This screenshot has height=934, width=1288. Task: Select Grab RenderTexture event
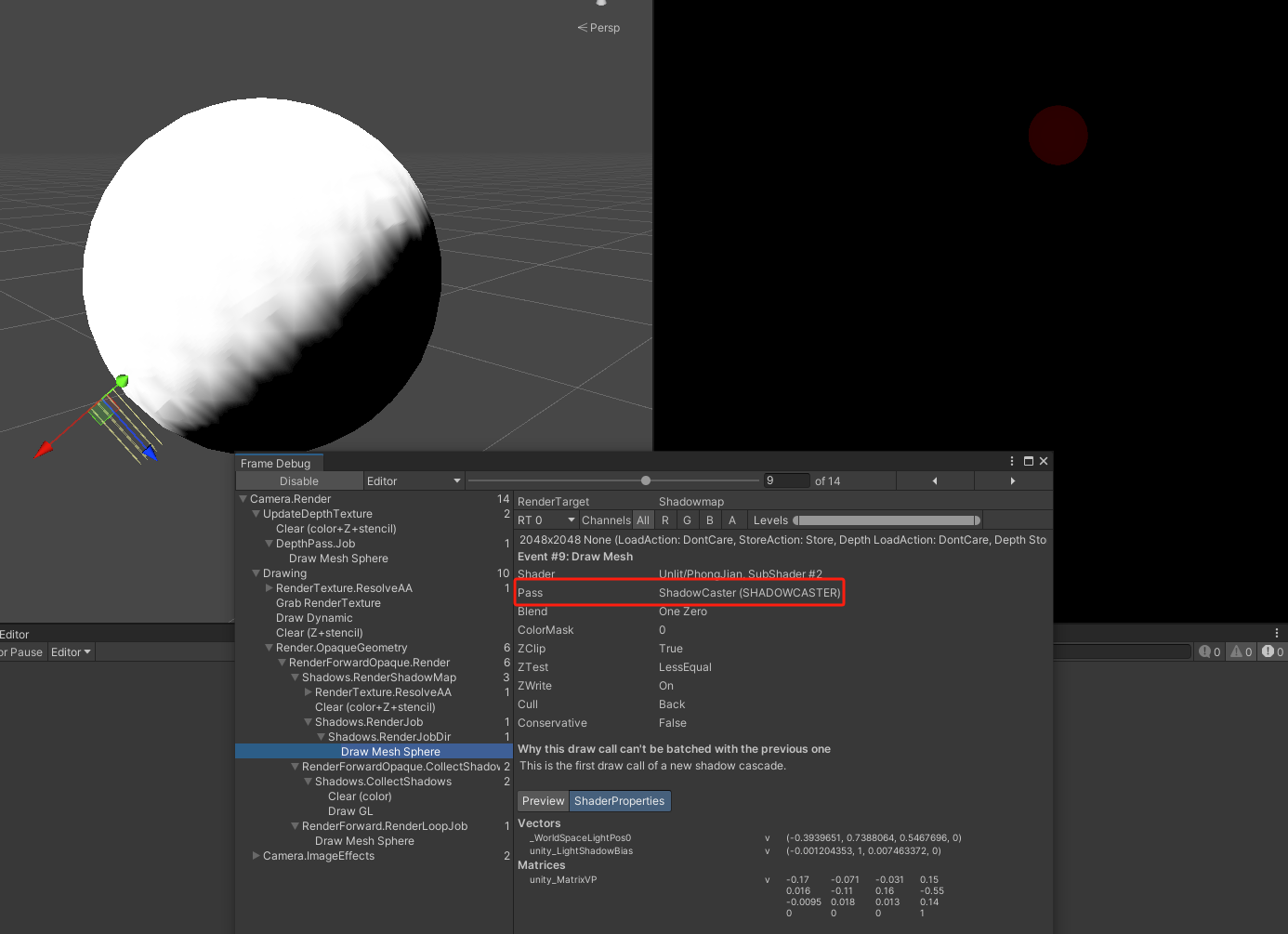(328, 603)
